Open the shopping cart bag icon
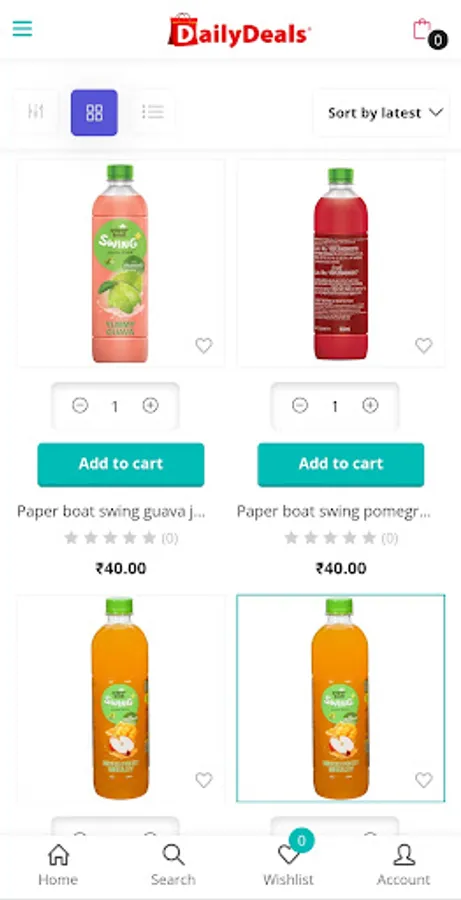The image size is (461, 900). (422, 29)
